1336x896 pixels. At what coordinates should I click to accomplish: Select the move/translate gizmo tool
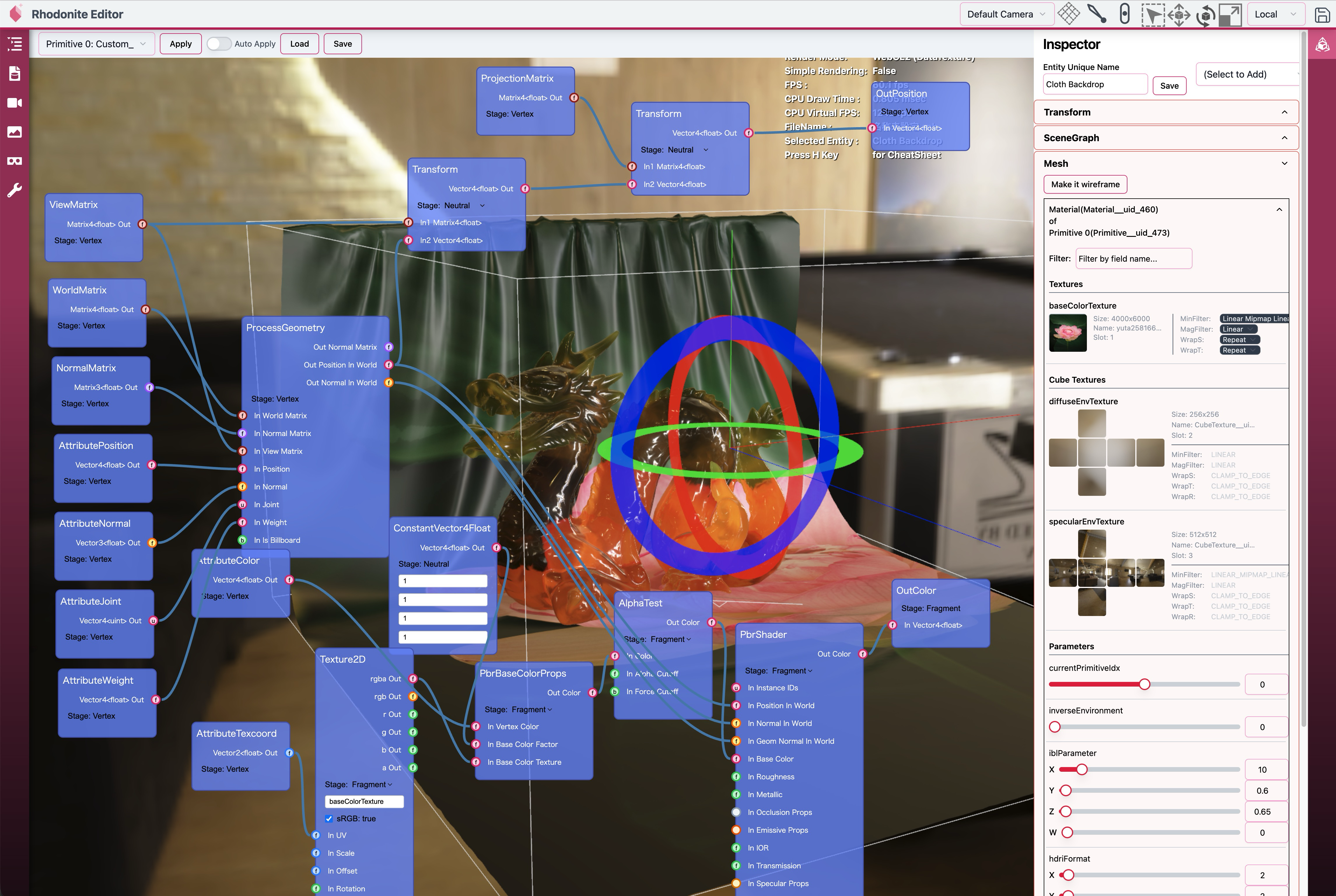pos(1179,14)
